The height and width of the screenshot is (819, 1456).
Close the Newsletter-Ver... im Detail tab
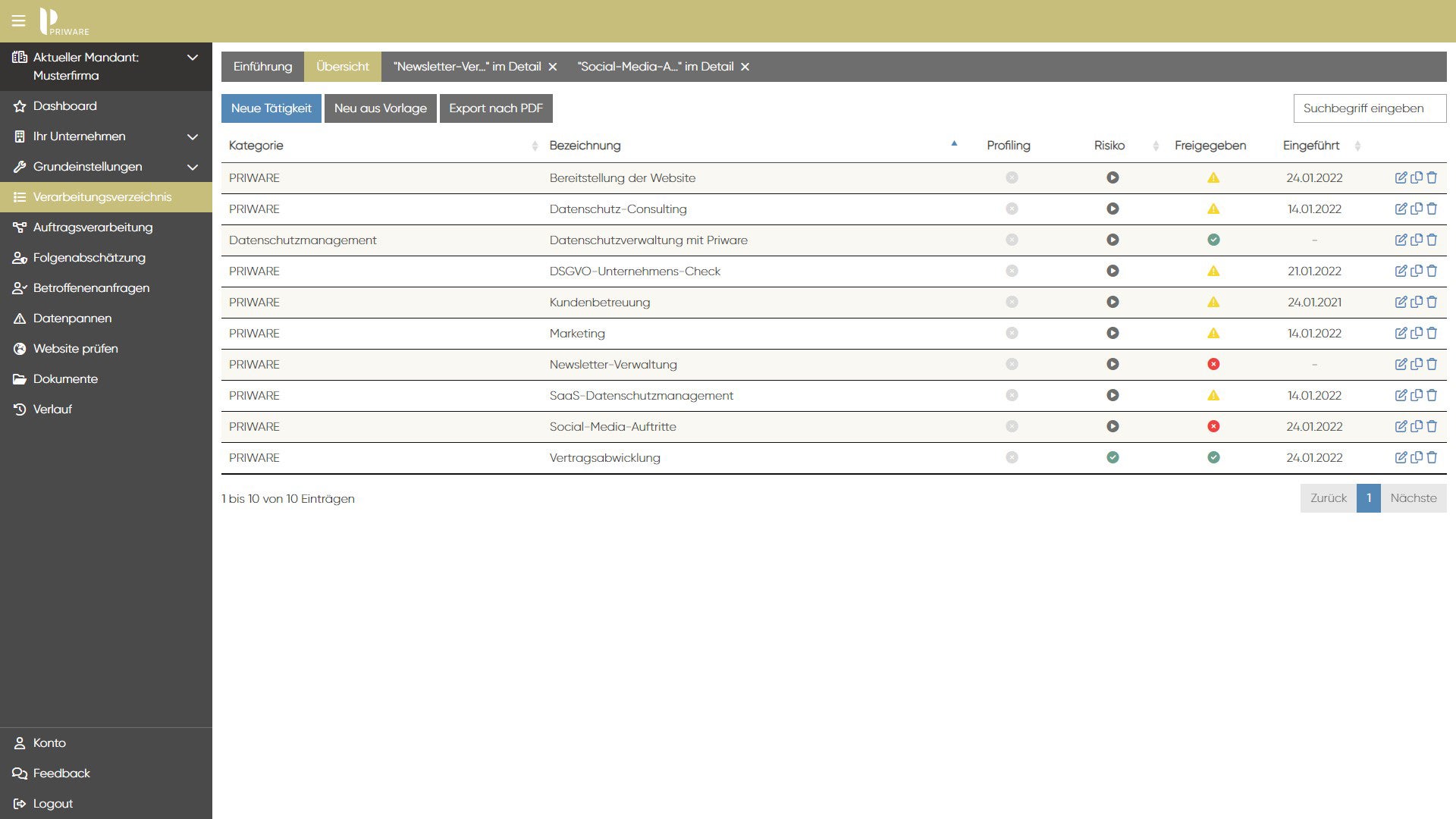[x=553, y=67]
